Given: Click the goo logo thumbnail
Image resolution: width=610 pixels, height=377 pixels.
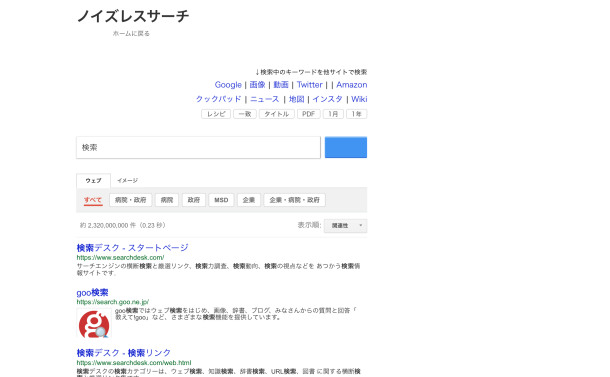Looking at the screenshot, I should (94, 323).
